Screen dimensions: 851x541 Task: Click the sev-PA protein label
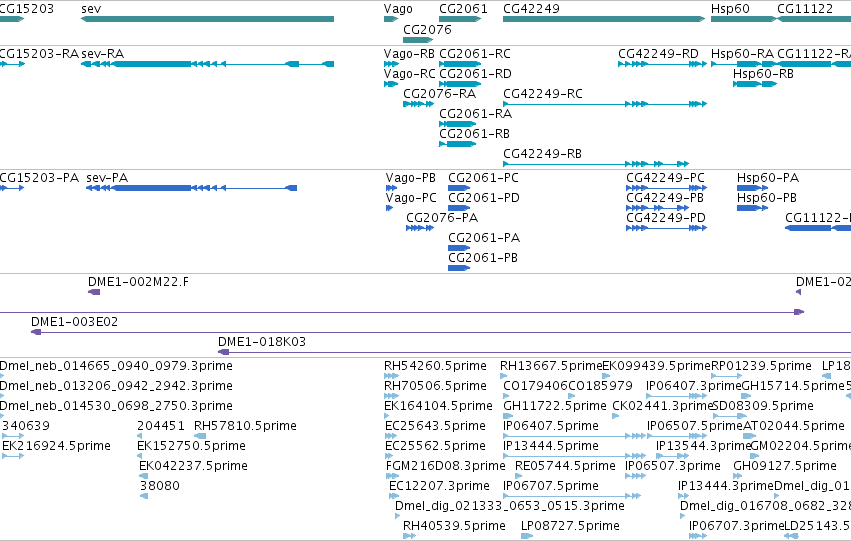[107, 178]
